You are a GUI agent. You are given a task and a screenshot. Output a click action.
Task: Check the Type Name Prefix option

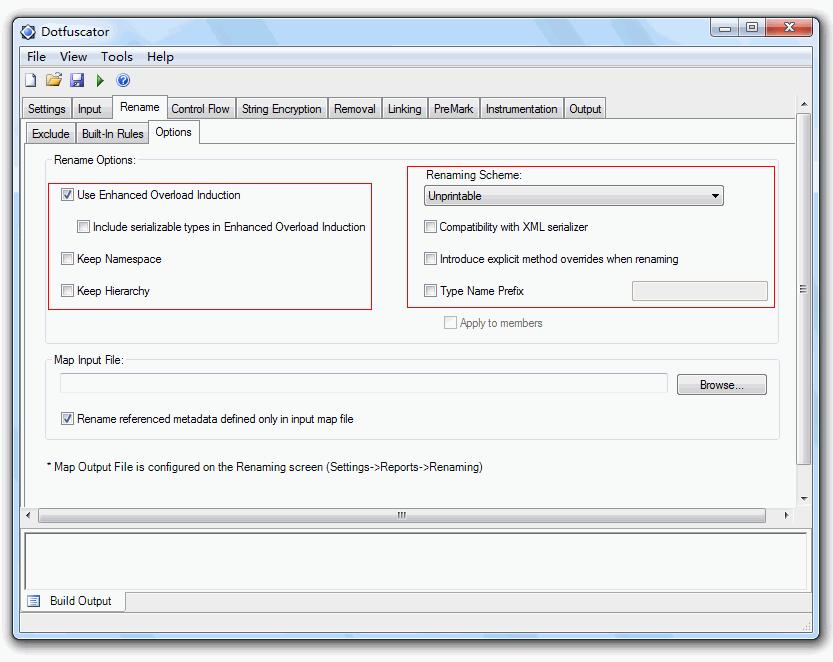tap(430, 291)
